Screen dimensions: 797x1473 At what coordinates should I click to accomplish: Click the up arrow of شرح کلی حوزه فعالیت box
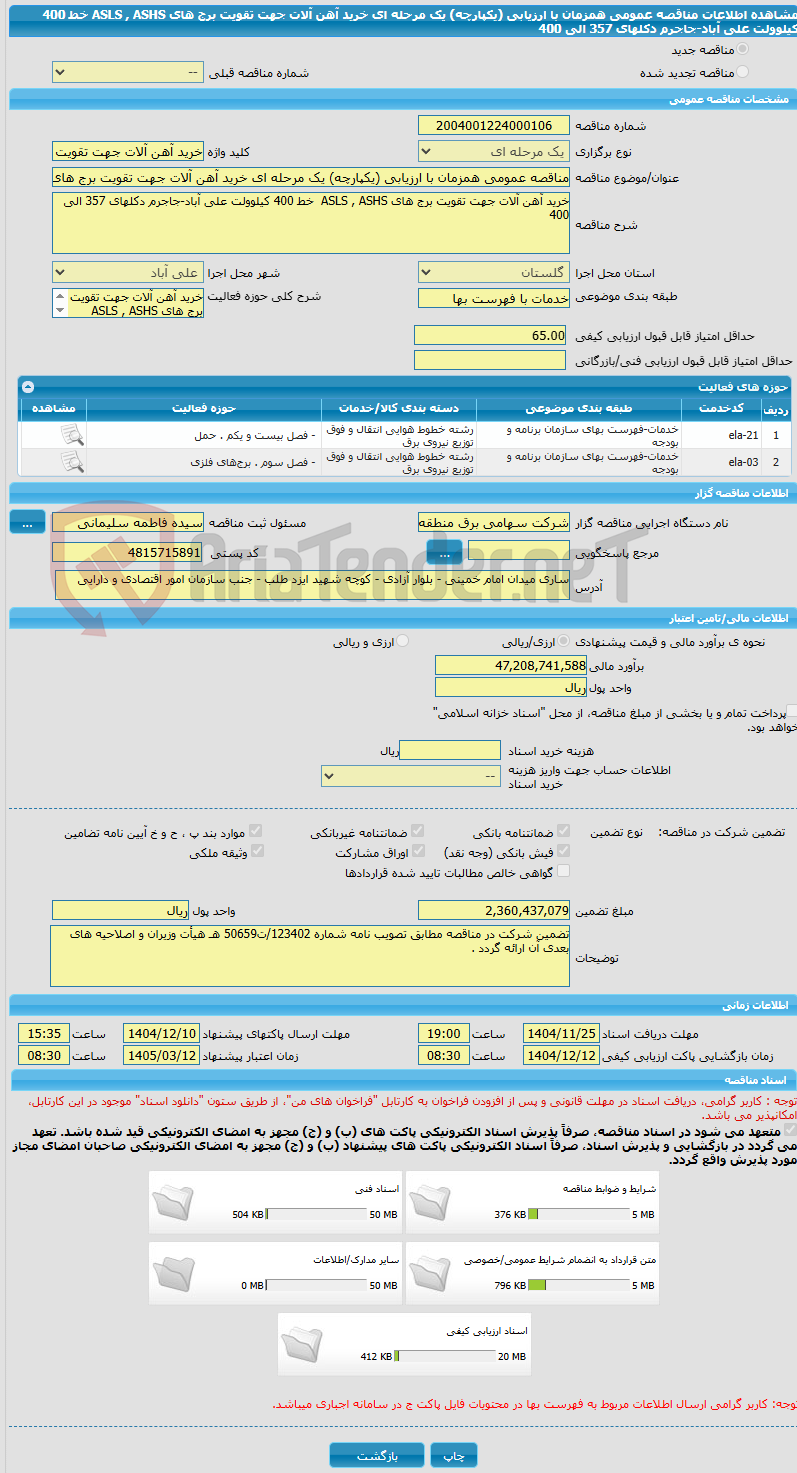click(60, 296)
